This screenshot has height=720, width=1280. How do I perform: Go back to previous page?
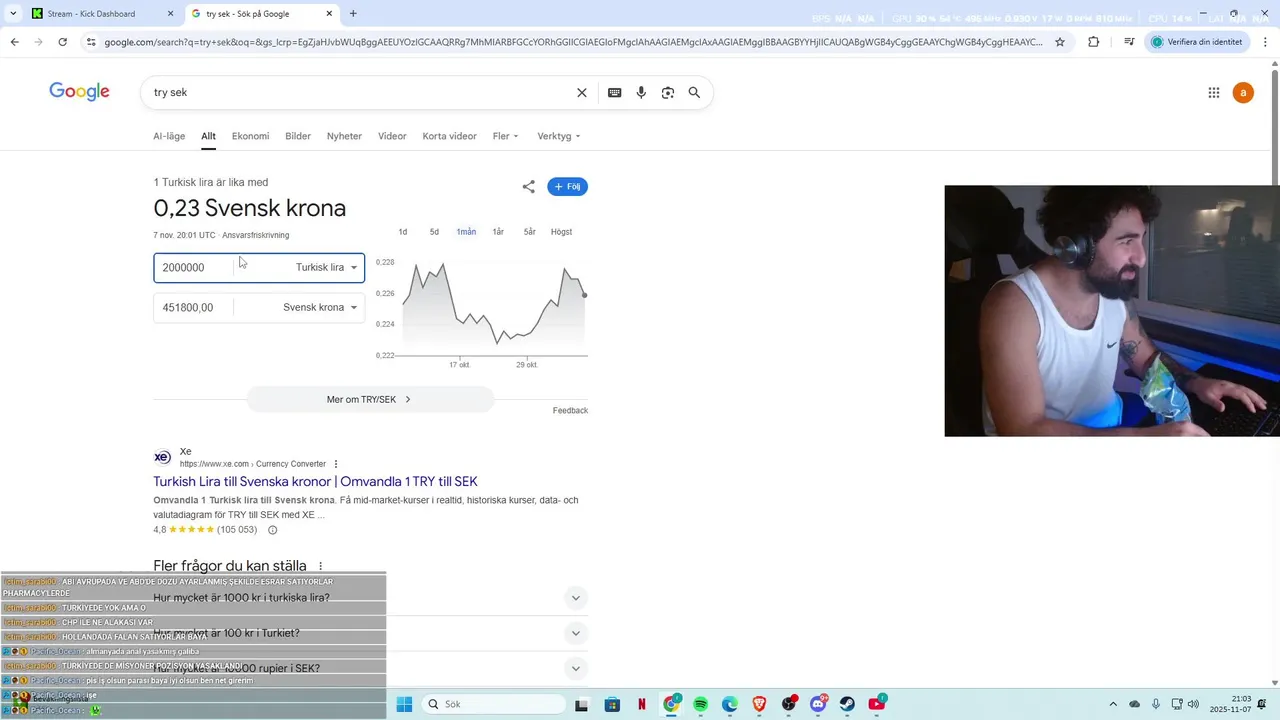point(14,42)
